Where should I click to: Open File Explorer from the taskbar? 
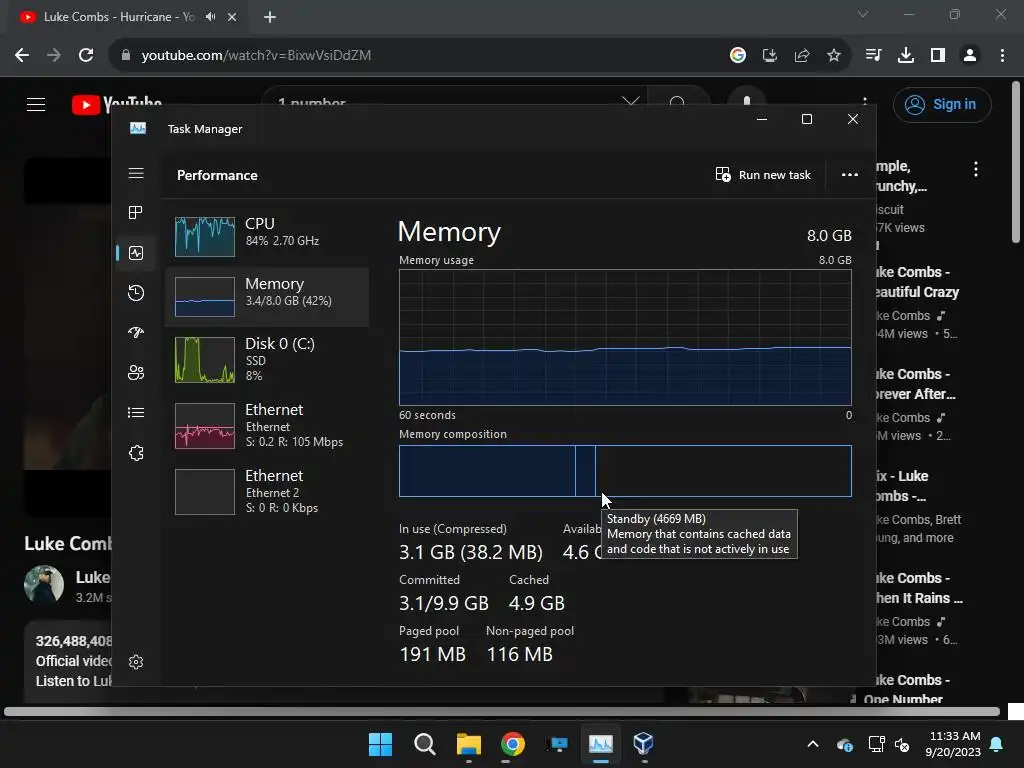(x=468, y=744)
